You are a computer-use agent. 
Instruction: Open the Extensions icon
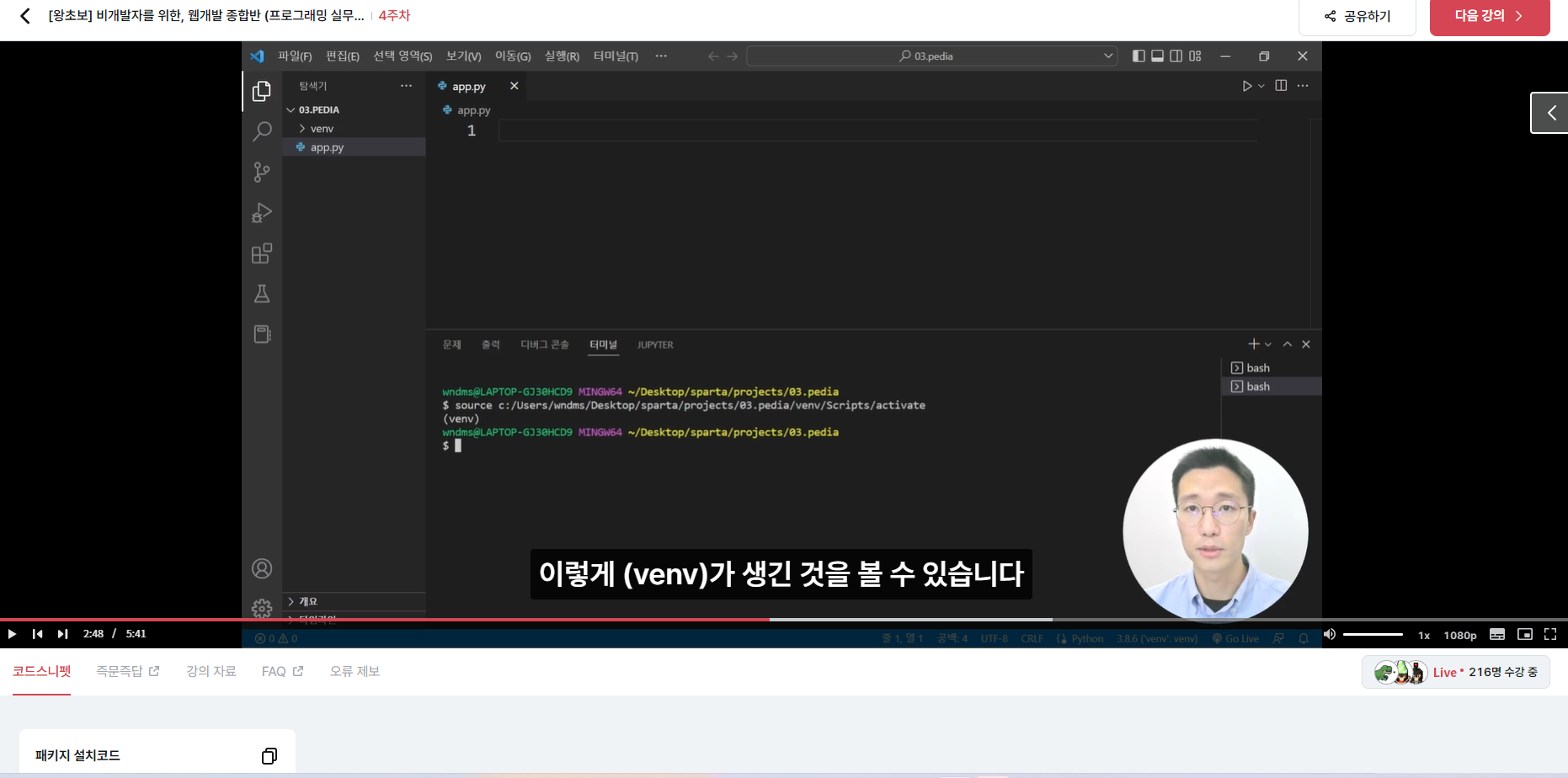coord(262,253)
